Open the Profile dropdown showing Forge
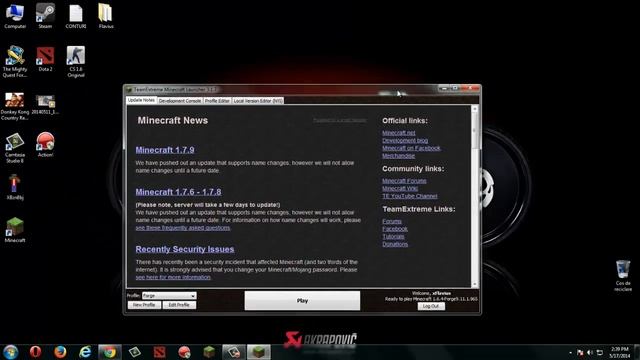Viewport: 640px width, 360px height. pyautogui.click(x=169, y=296)
